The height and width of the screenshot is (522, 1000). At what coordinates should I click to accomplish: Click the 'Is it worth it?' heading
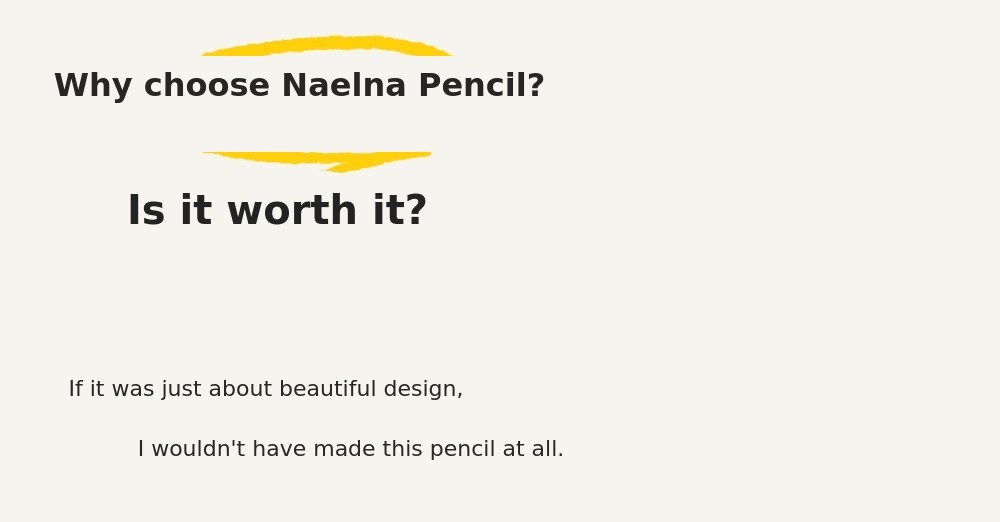[277, 212]
